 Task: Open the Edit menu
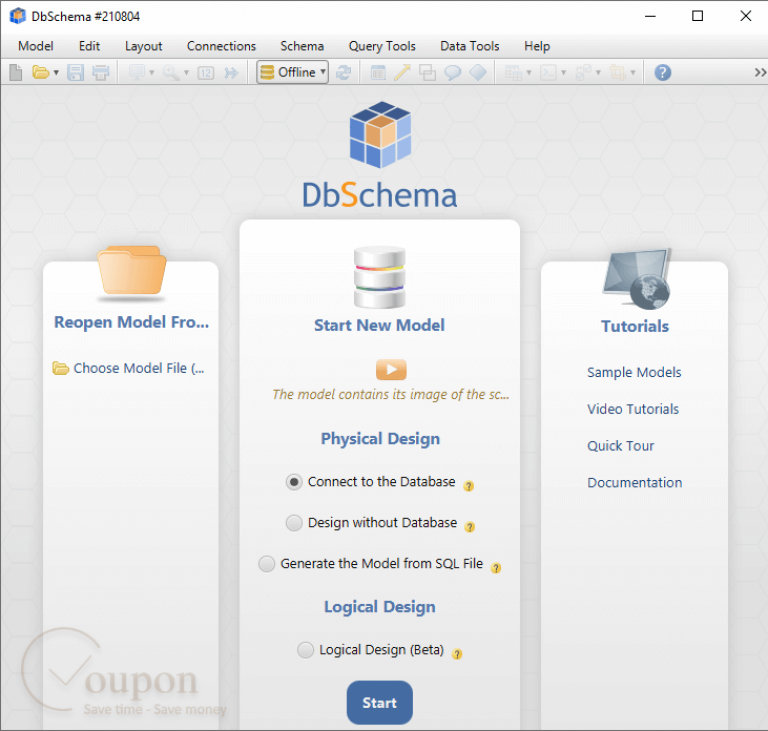click(x=89, y=46)
